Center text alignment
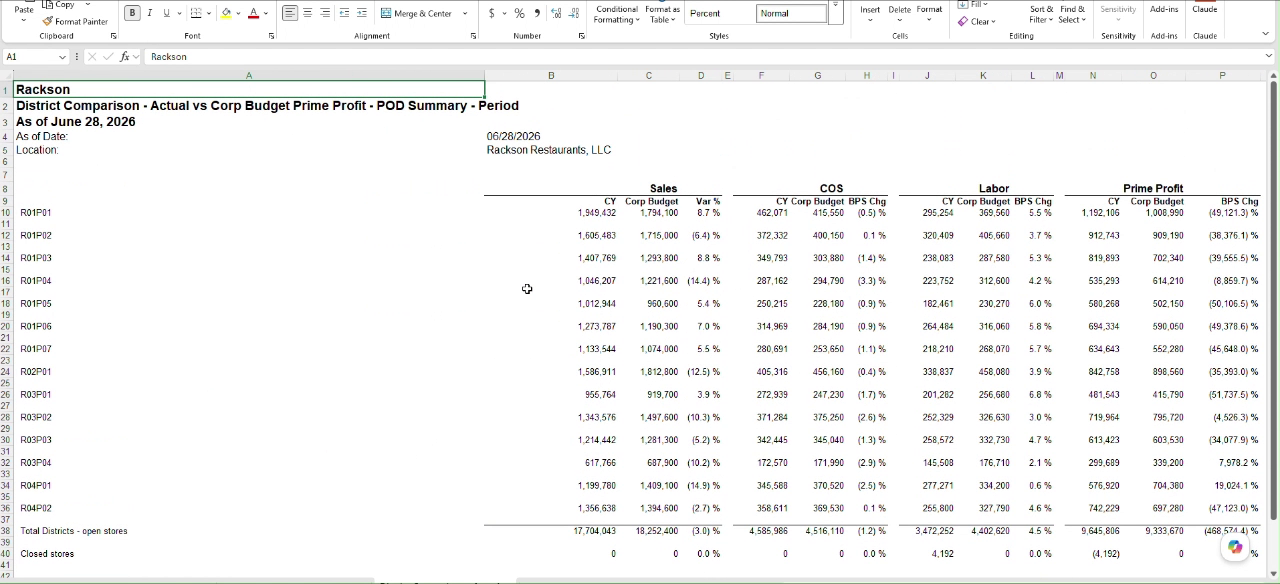This screenshot has height=584, width=1280. 307,13
